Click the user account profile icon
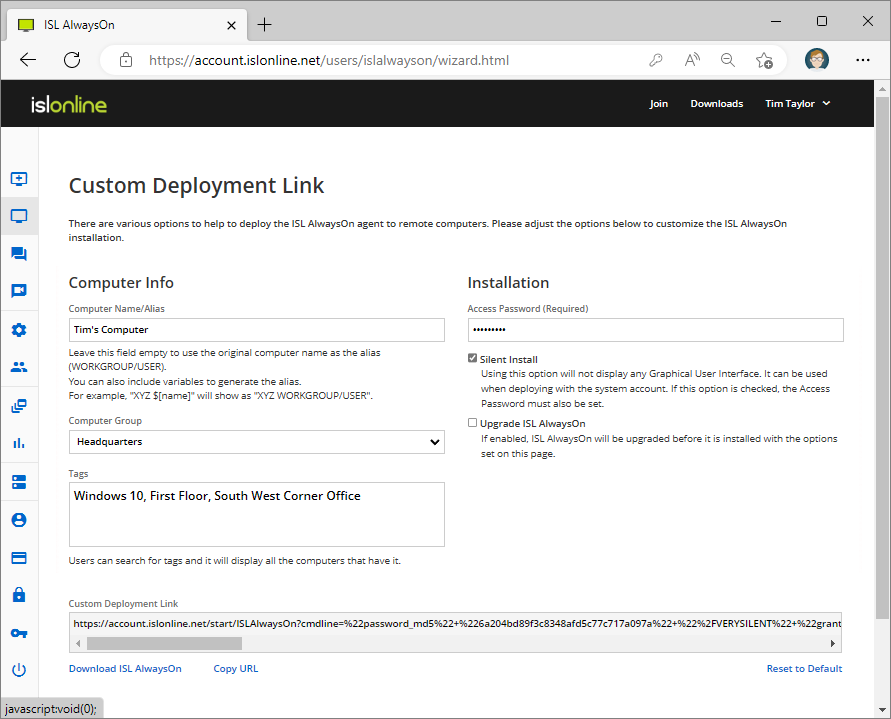 tap(19, 519)
